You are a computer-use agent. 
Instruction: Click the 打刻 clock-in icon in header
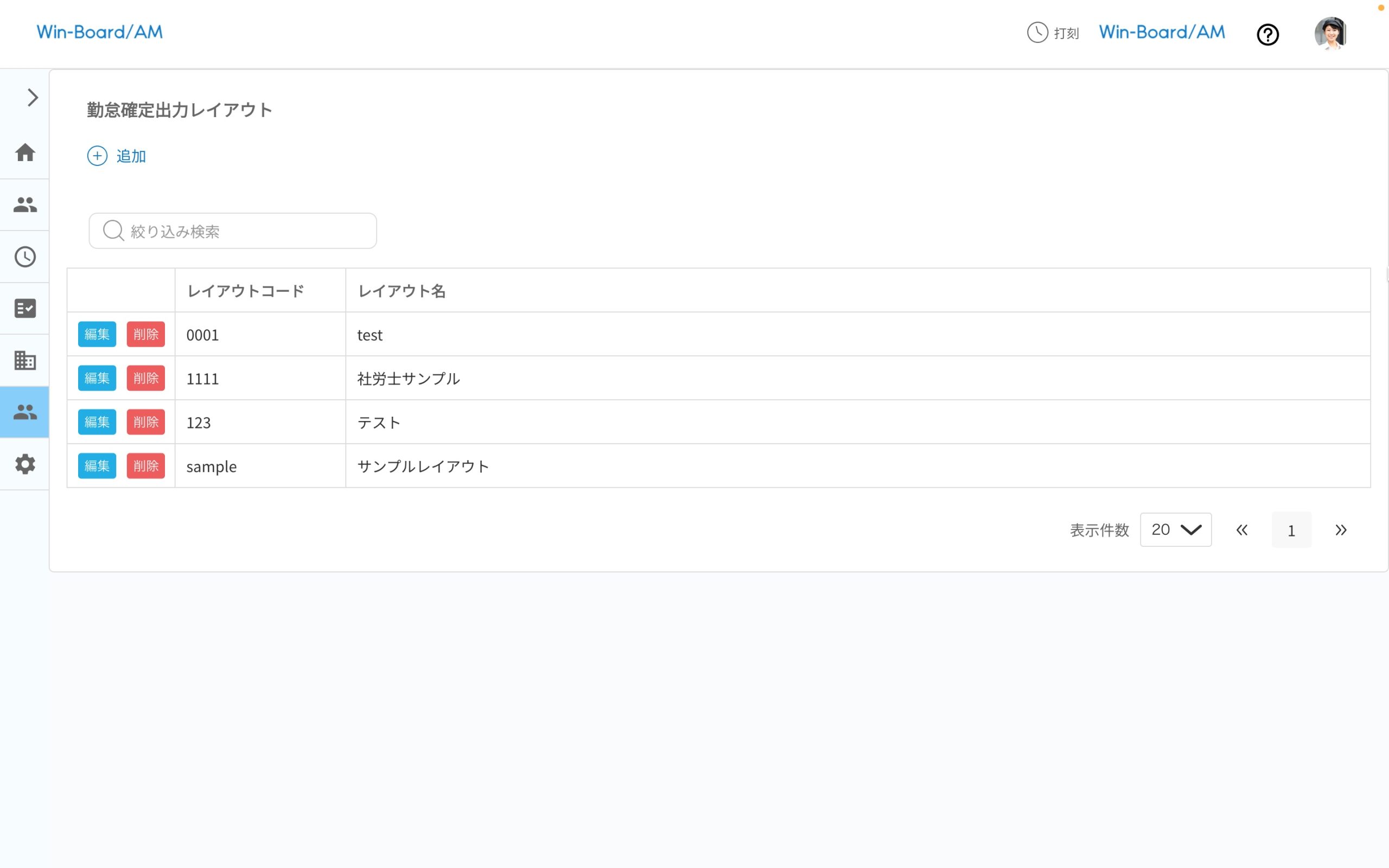(x=1036, y=33)
